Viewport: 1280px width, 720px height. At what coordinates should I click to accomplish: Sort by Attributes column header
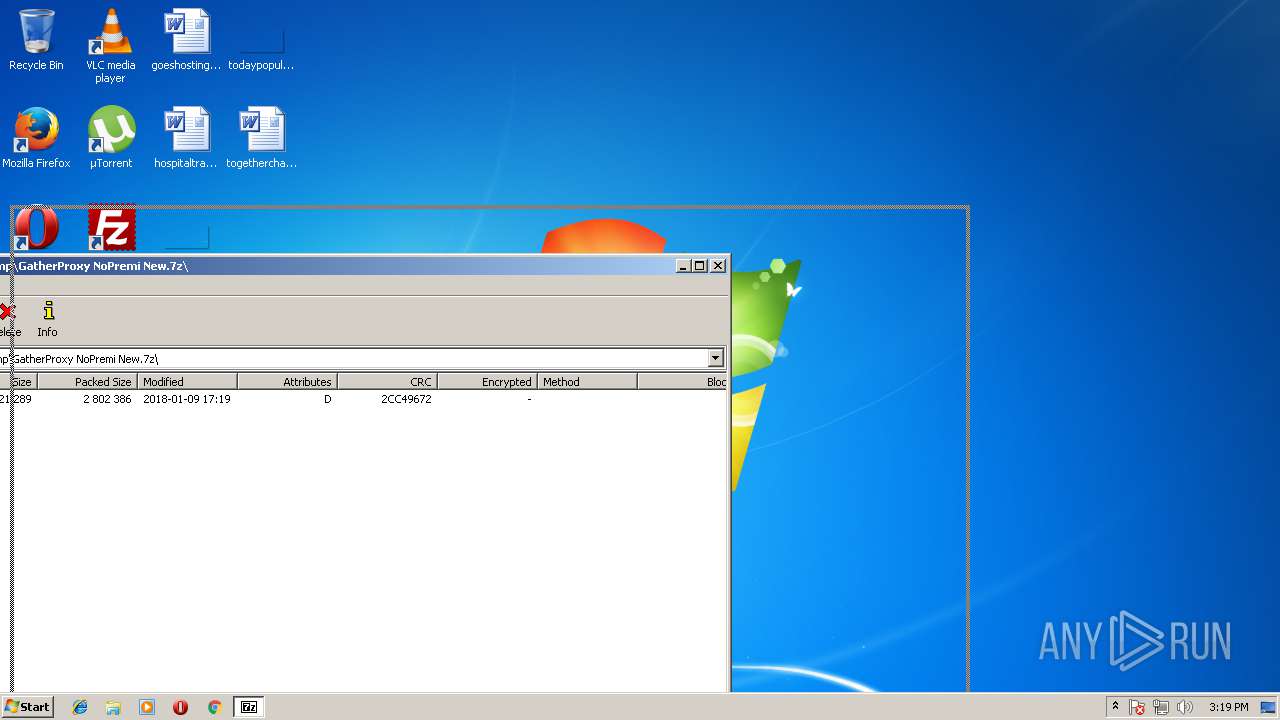pos(287,382)
